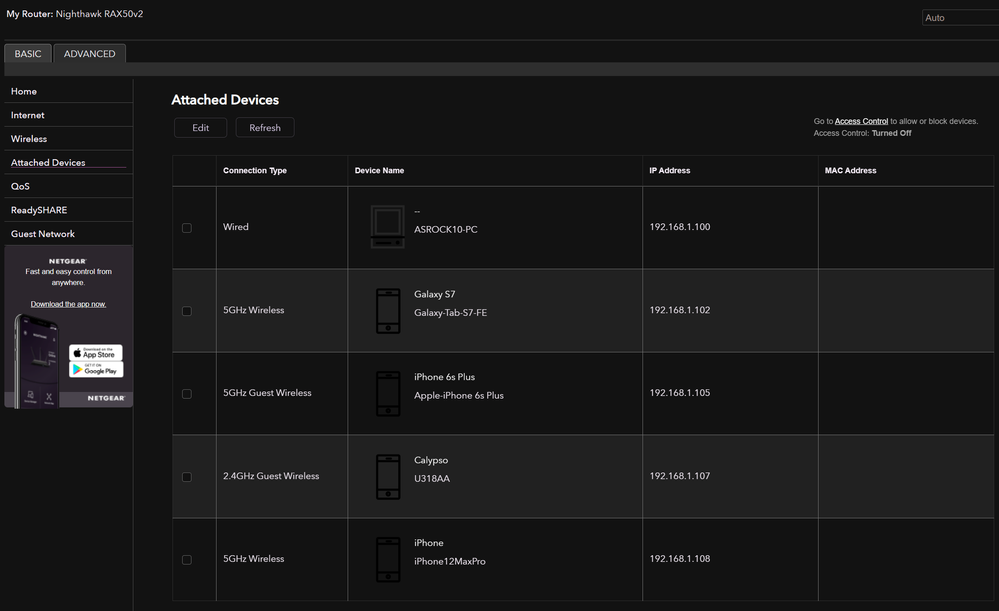Click the Edit button
999x611 pixels.
click(x=200, y=128)
